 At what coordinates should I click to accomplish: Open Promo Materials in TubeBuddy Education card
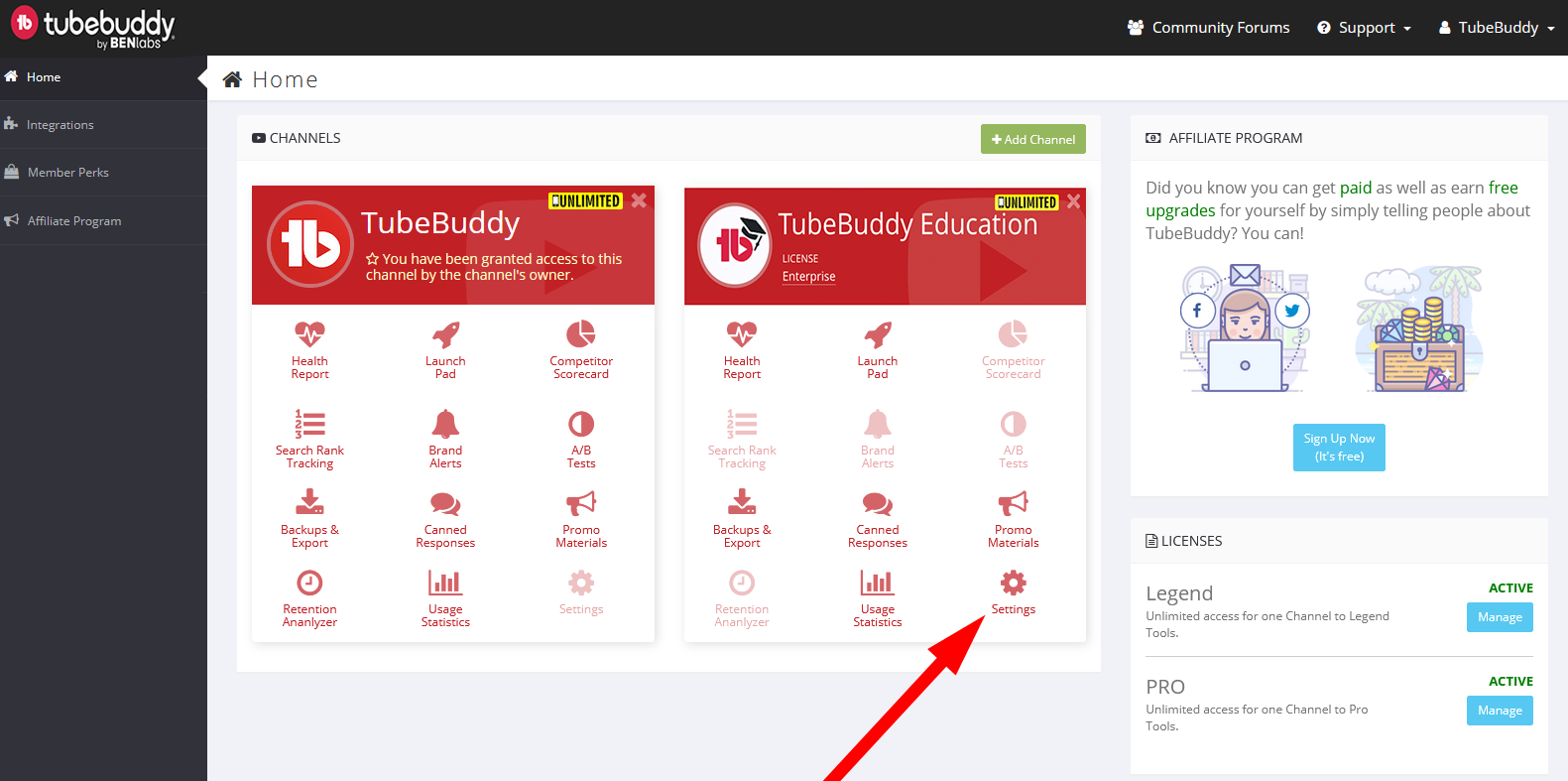click(x=1014, y=519)
